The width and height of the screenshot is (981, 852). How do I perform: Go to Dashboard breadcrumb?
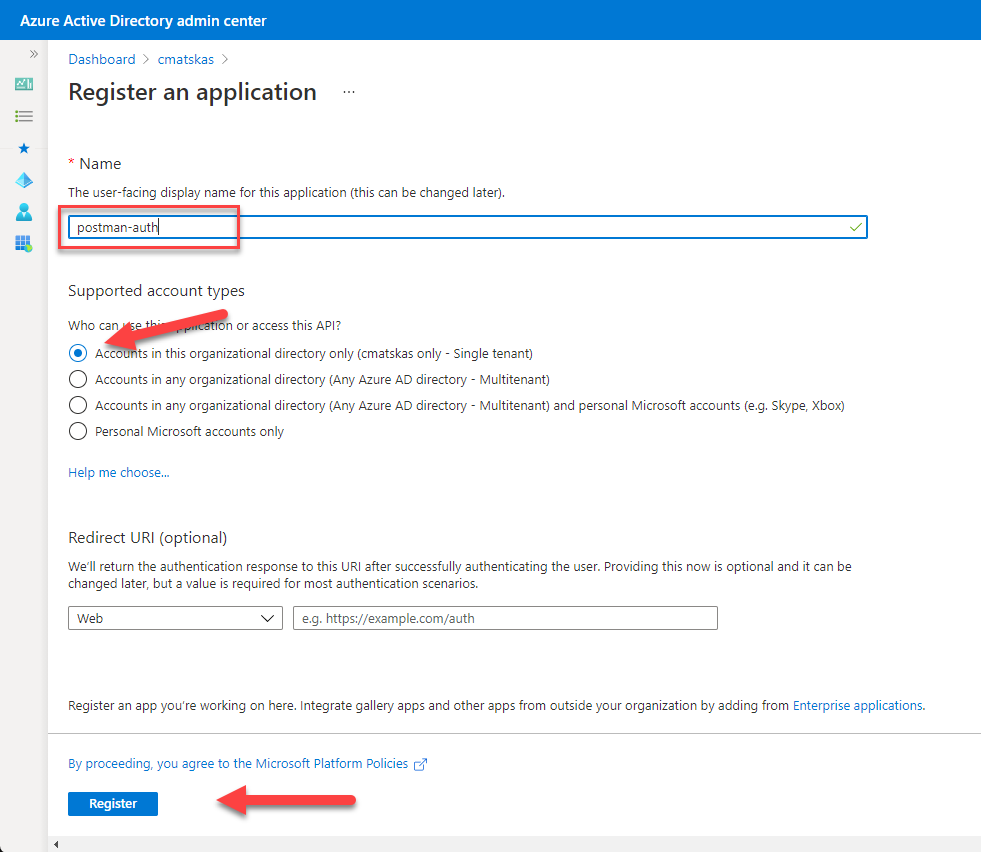coord(101,59)
